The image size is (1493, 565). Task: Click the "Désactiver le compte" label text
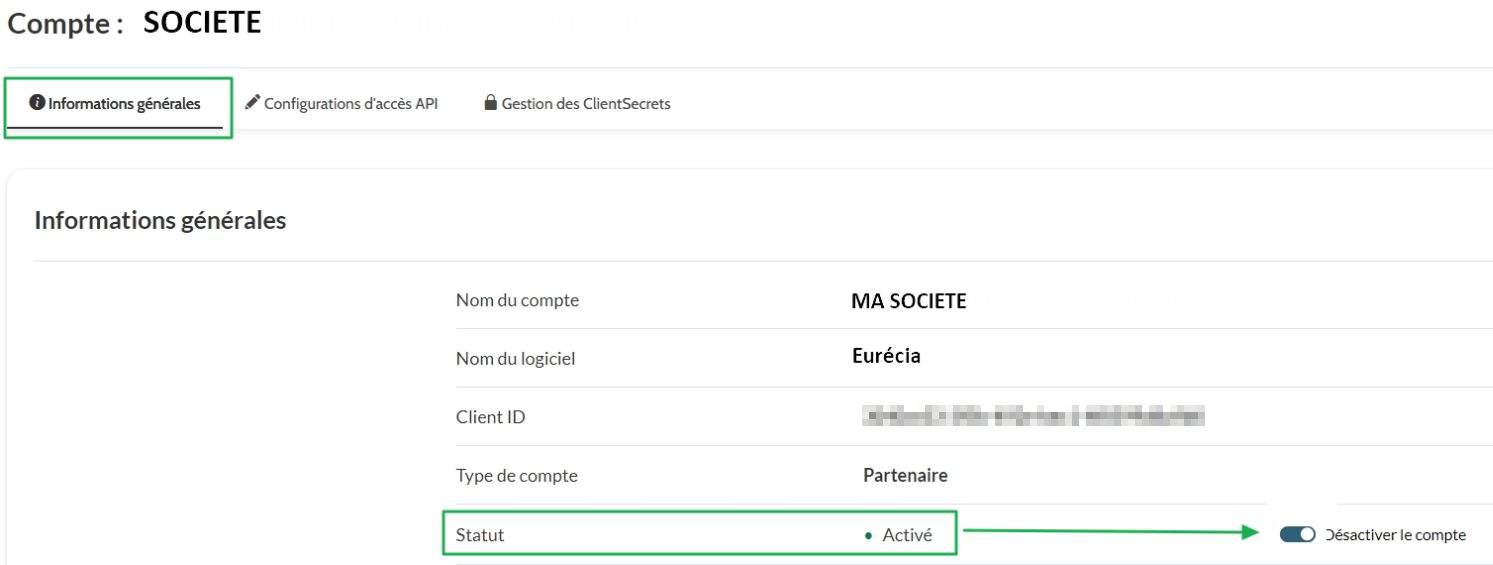coord(1396,535)
